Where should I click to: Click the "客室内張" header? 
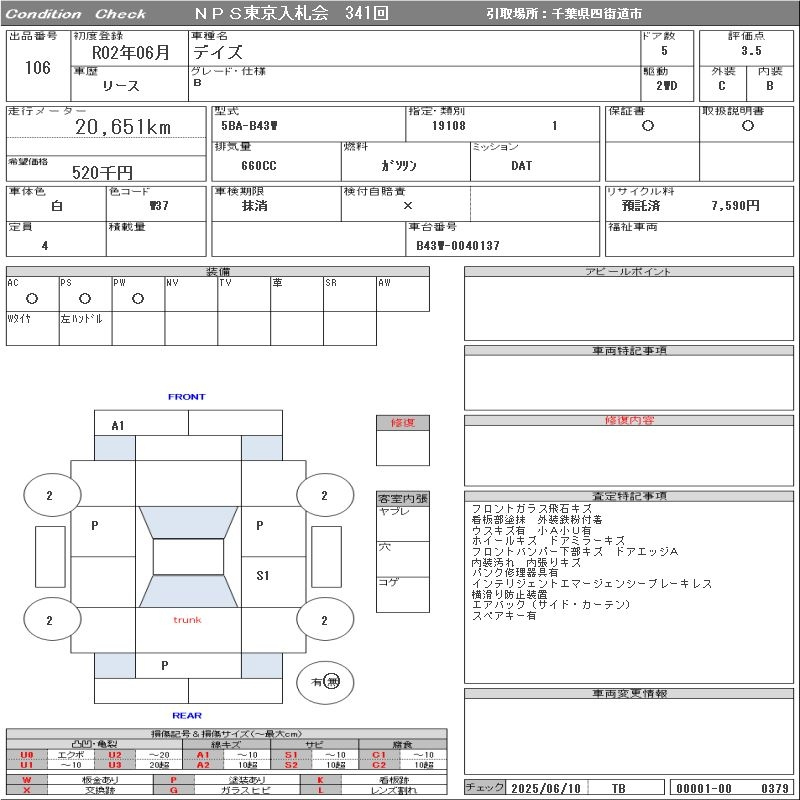(403, 498)
